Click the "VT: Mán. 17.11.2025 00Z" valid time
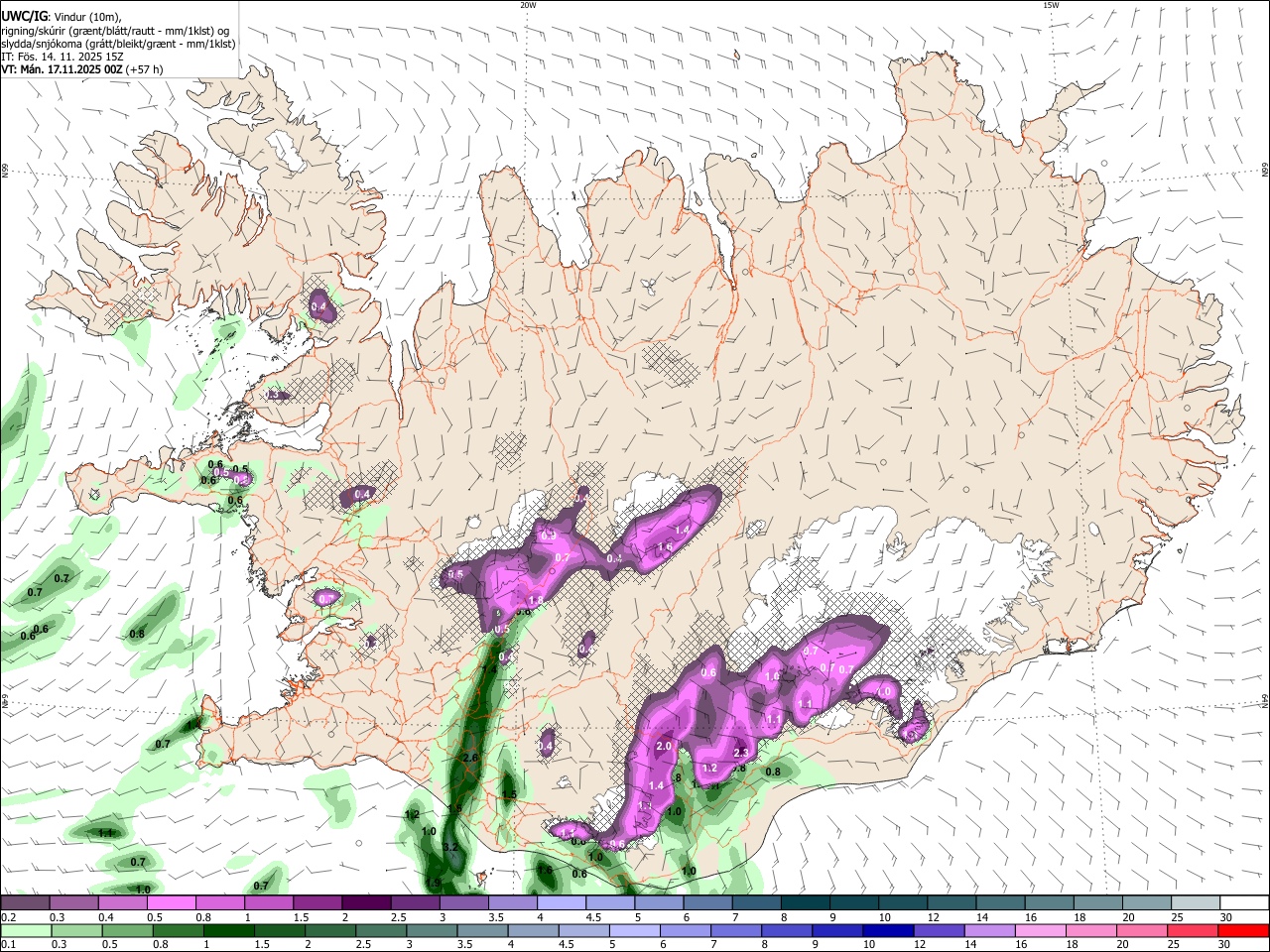 click(x=62, y=69)
